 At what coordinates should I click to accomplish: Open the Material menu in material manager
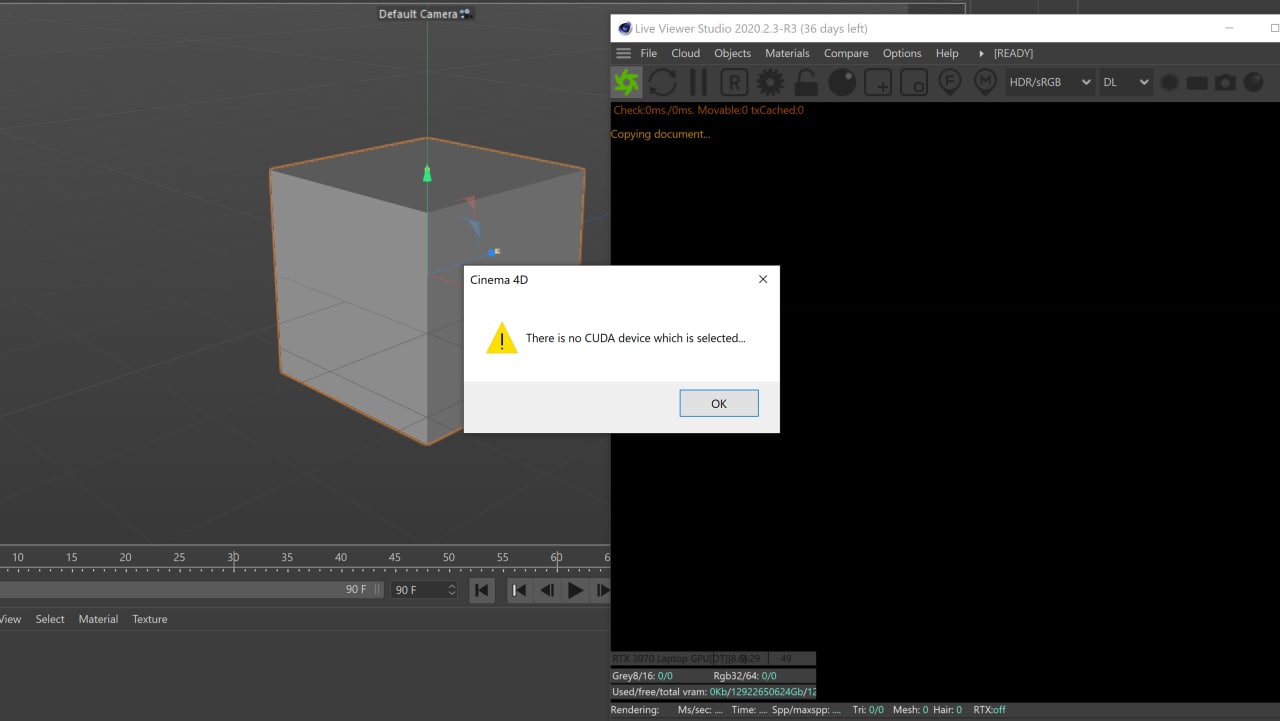(98, 619)
